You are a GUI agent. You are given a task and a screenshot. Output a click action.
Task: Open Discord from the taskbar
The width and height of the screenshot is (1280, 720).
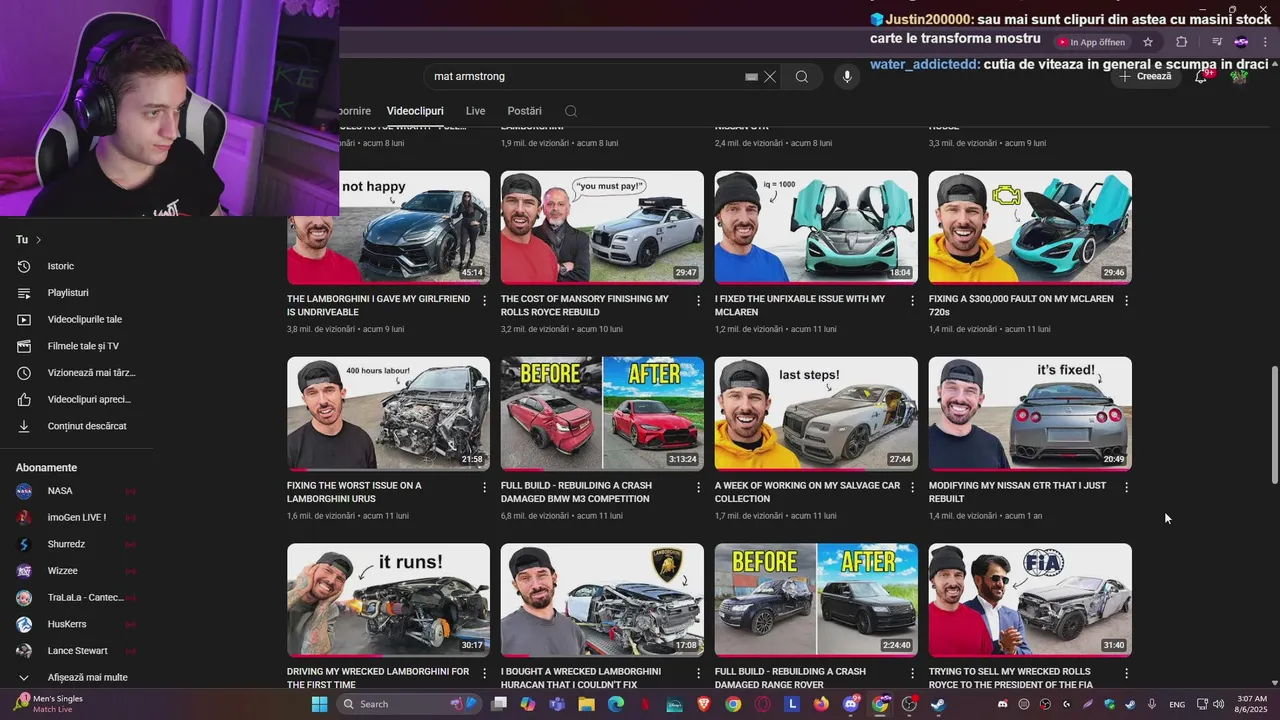[851, 704]
